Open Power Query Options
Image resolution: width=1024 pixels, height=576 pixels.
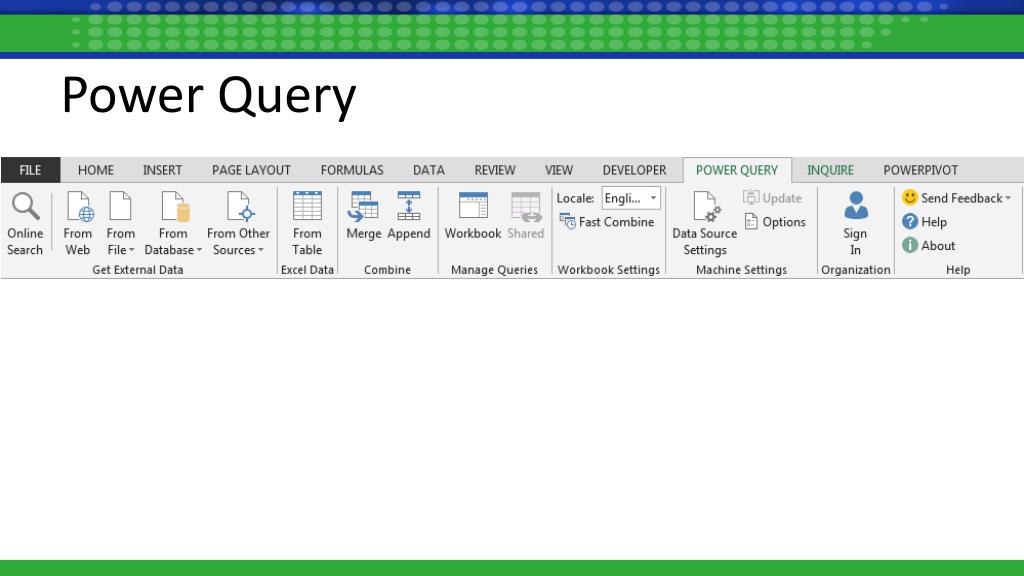[x=775, y=222]
